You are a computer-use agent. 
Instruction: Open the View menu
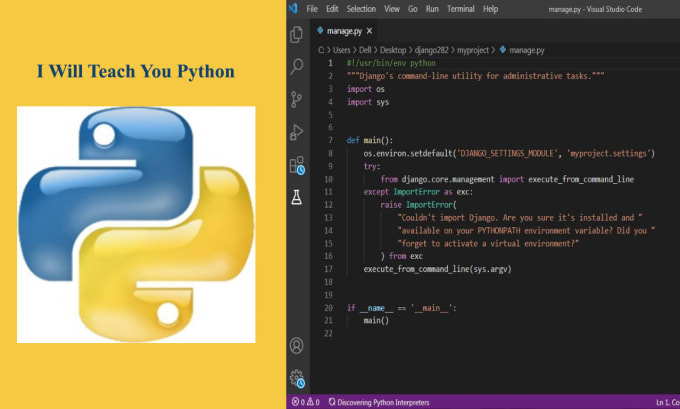point(392,9)
